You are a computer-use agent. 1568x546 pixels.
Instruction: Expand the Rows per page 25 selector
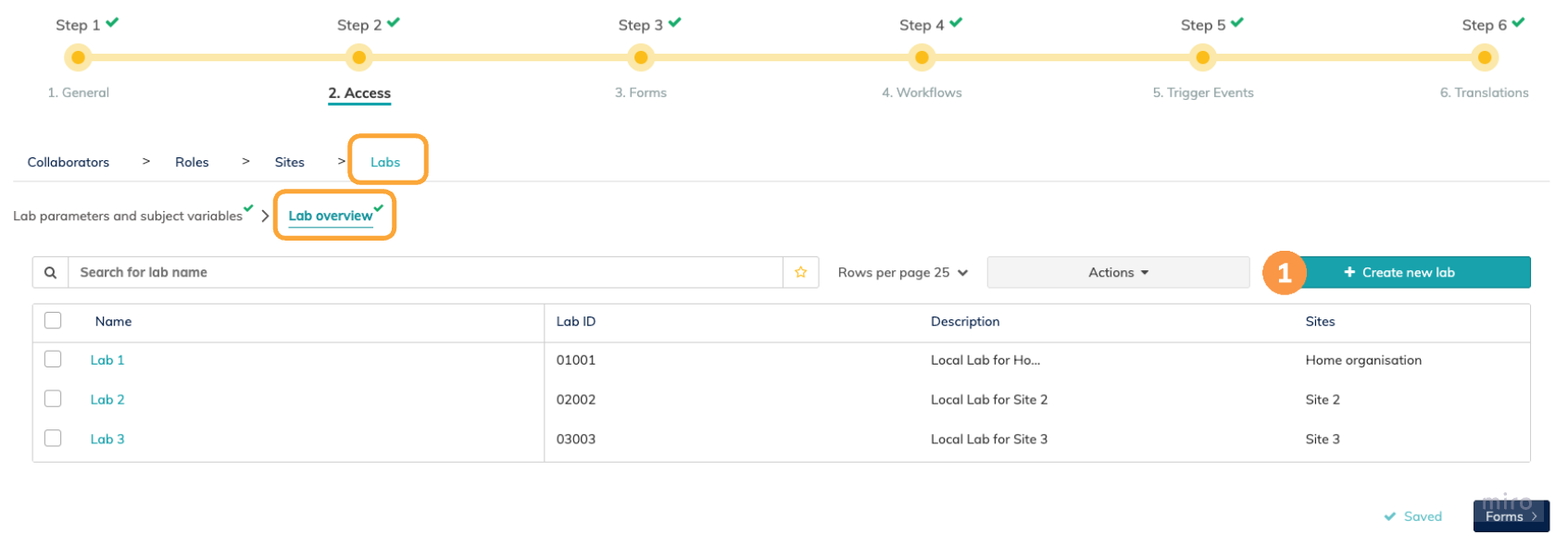tap(903, 273)
